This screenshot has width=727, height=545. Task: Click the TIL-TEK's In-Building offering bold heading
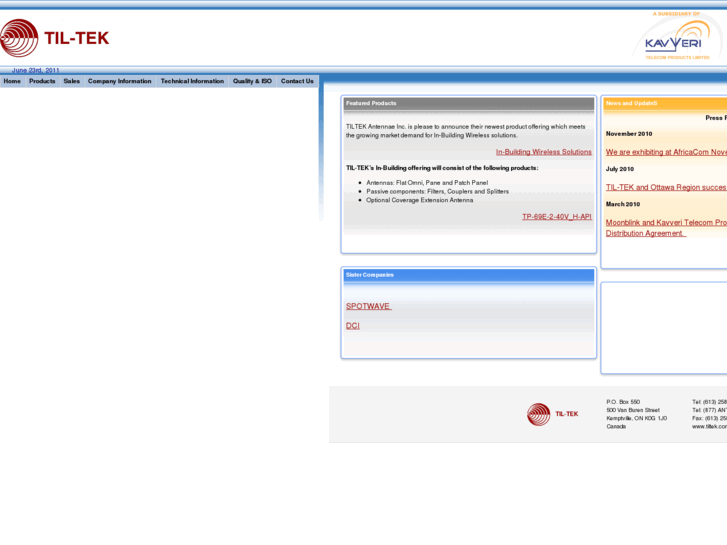coord(442,168)
